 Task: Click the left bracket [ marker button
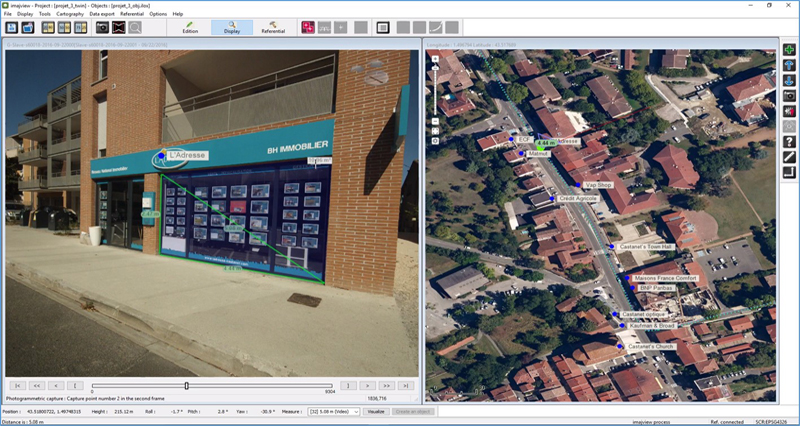tap(75, 386)
